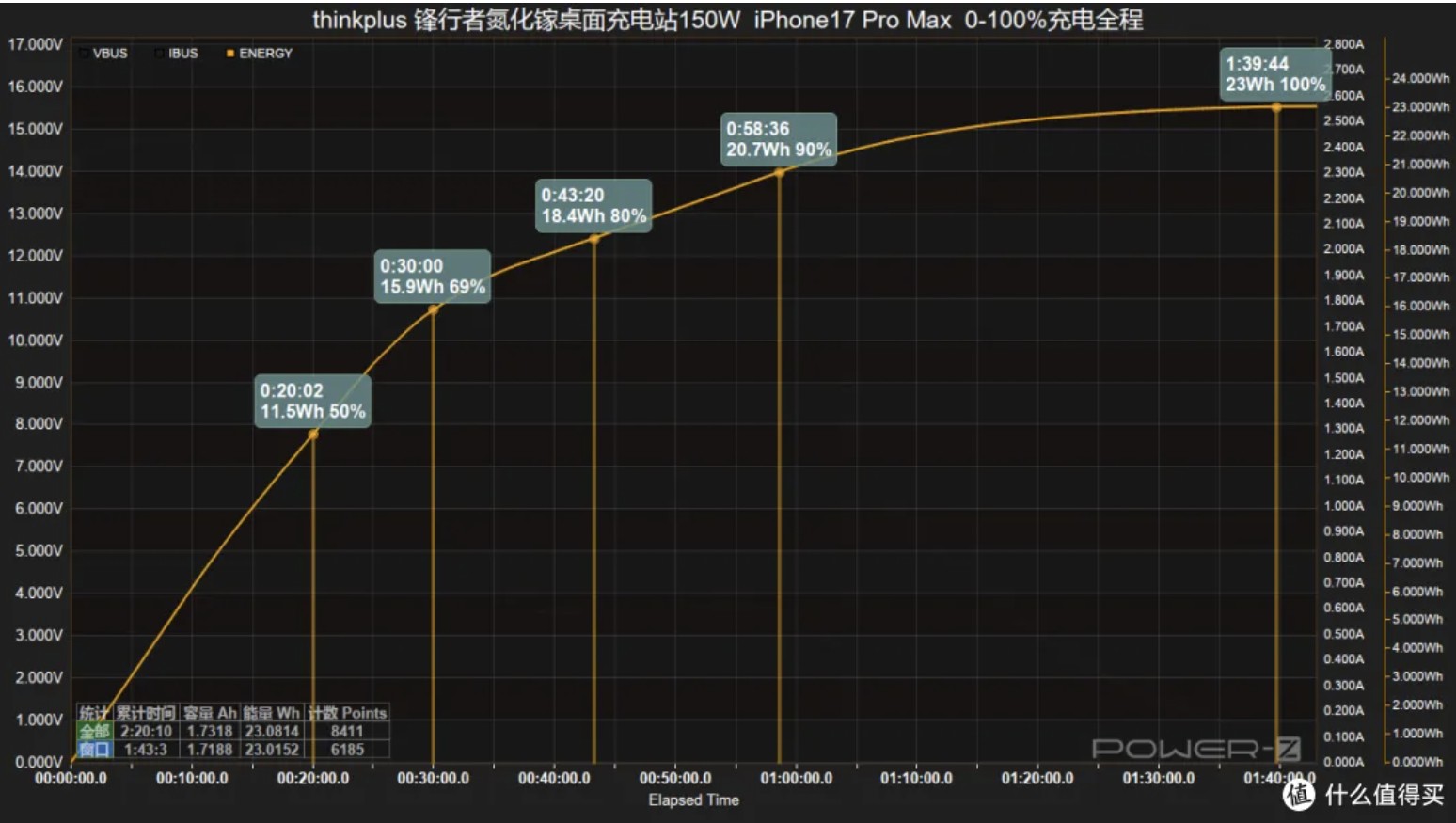Toggle the ENERGY legend series marker

pos(230,54)
